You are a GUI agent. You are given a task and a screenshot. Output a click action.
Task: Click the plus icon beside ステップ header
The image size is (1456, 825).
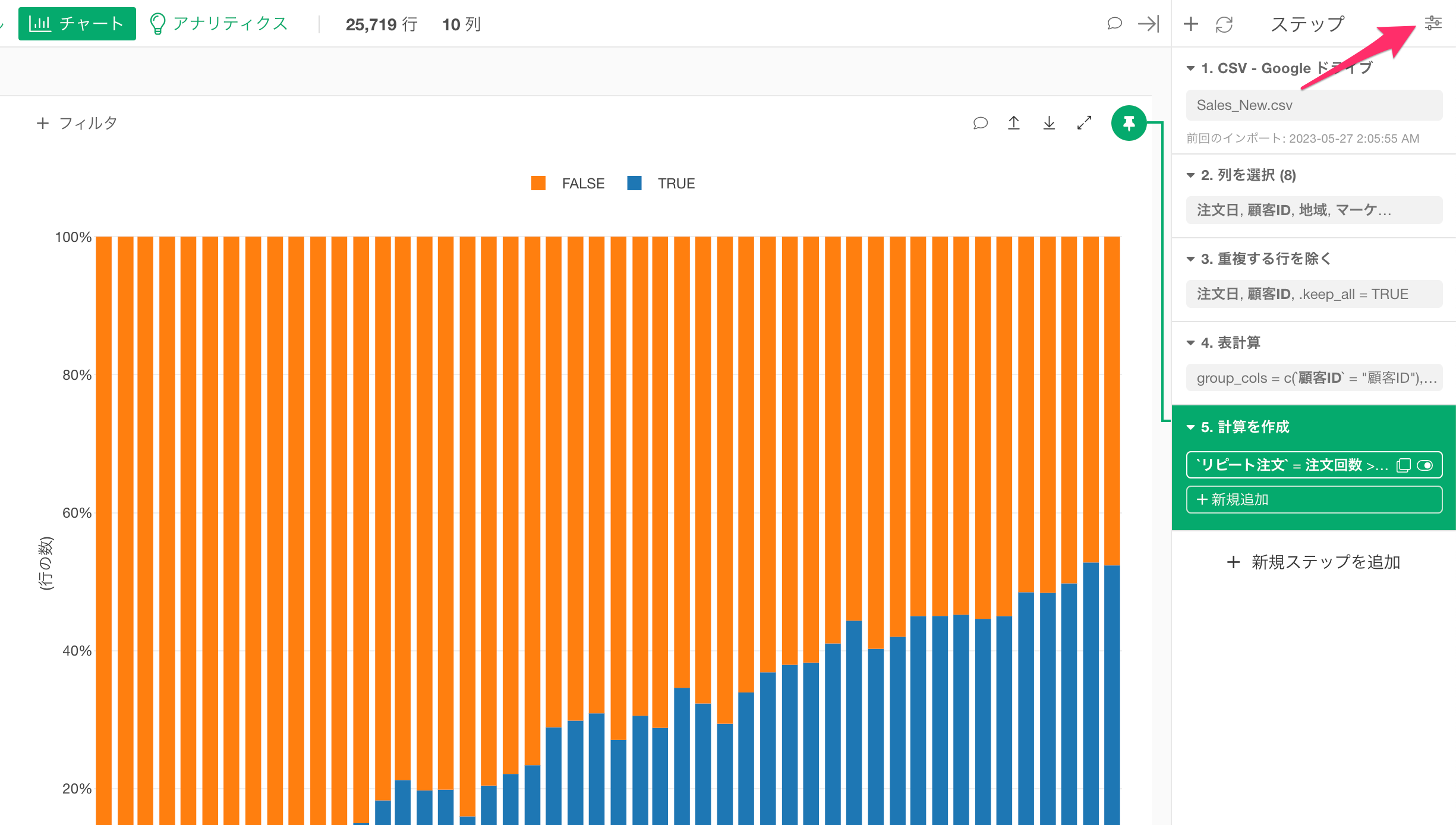click(x=1190, y=24)
